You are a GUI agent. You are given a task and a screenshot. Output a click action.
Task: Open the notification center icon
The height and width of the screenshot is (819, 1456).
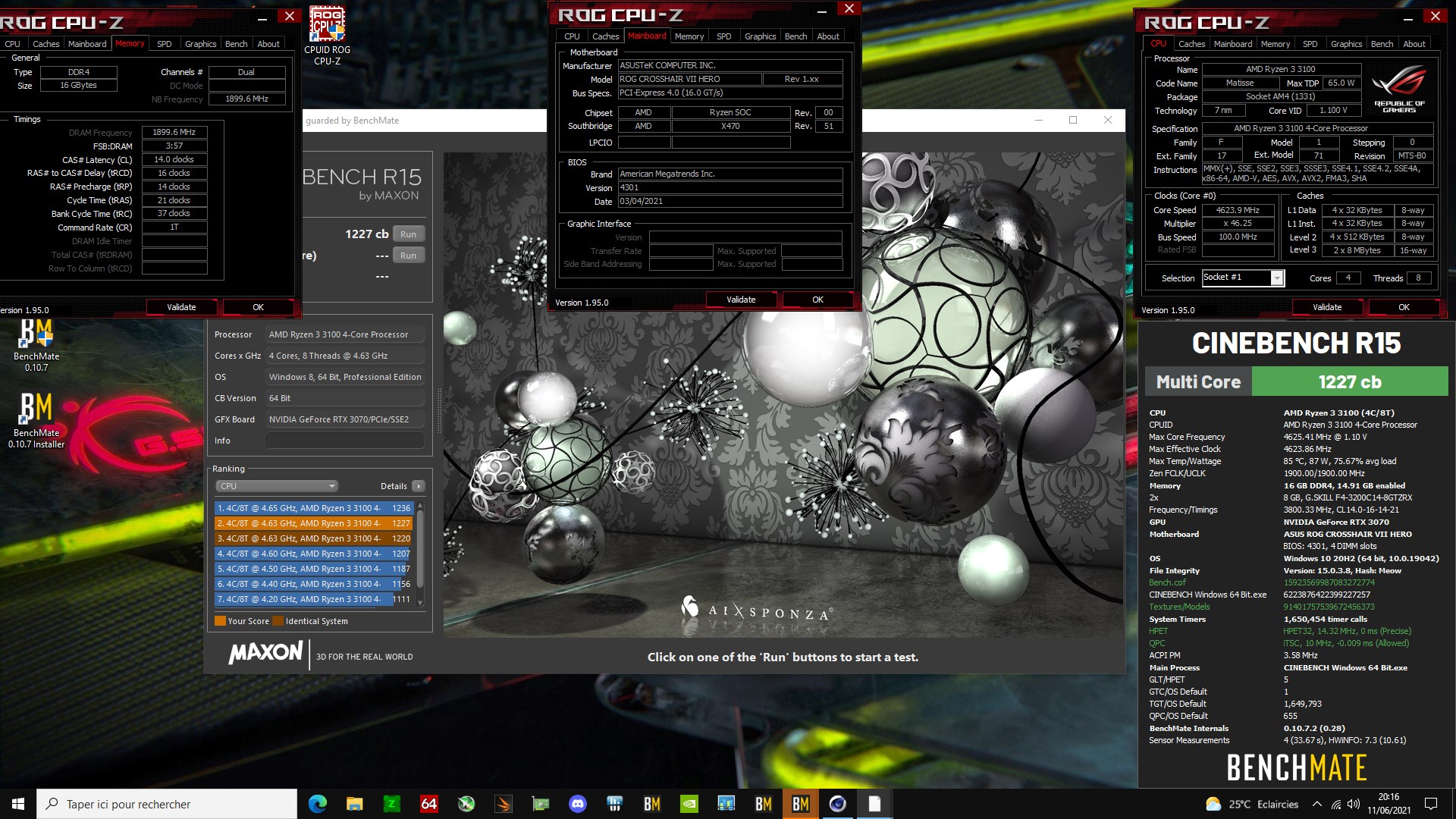pos(1431,804)
